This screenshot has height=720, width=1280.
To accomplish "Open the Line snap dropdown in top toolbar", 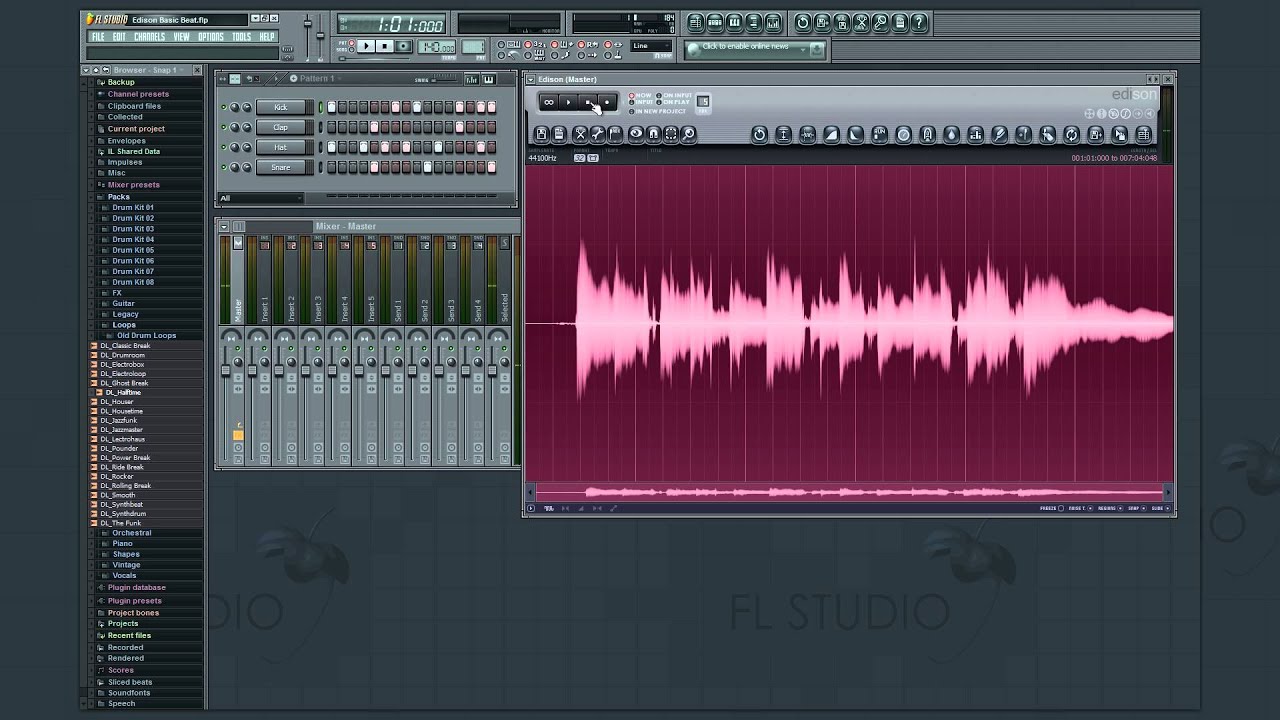I will pos(652,46).
